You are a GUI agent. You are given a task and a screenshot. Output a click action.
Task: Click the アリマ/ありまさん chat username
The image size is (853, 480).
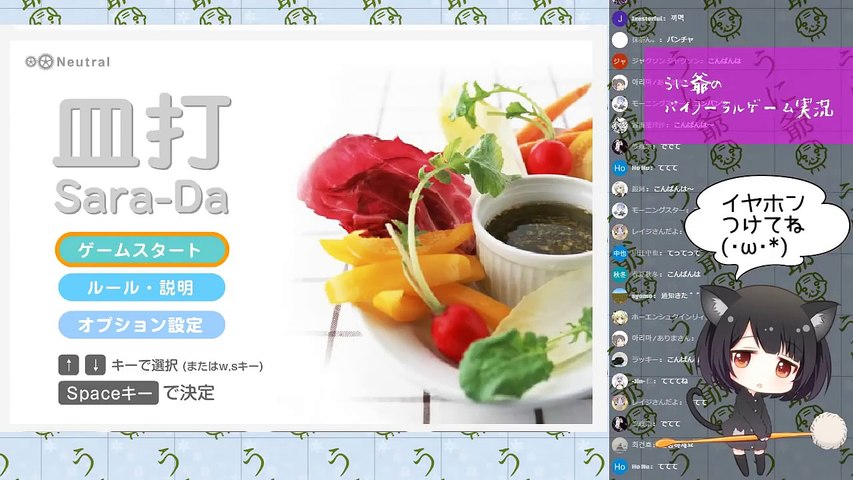click(663, 338)
